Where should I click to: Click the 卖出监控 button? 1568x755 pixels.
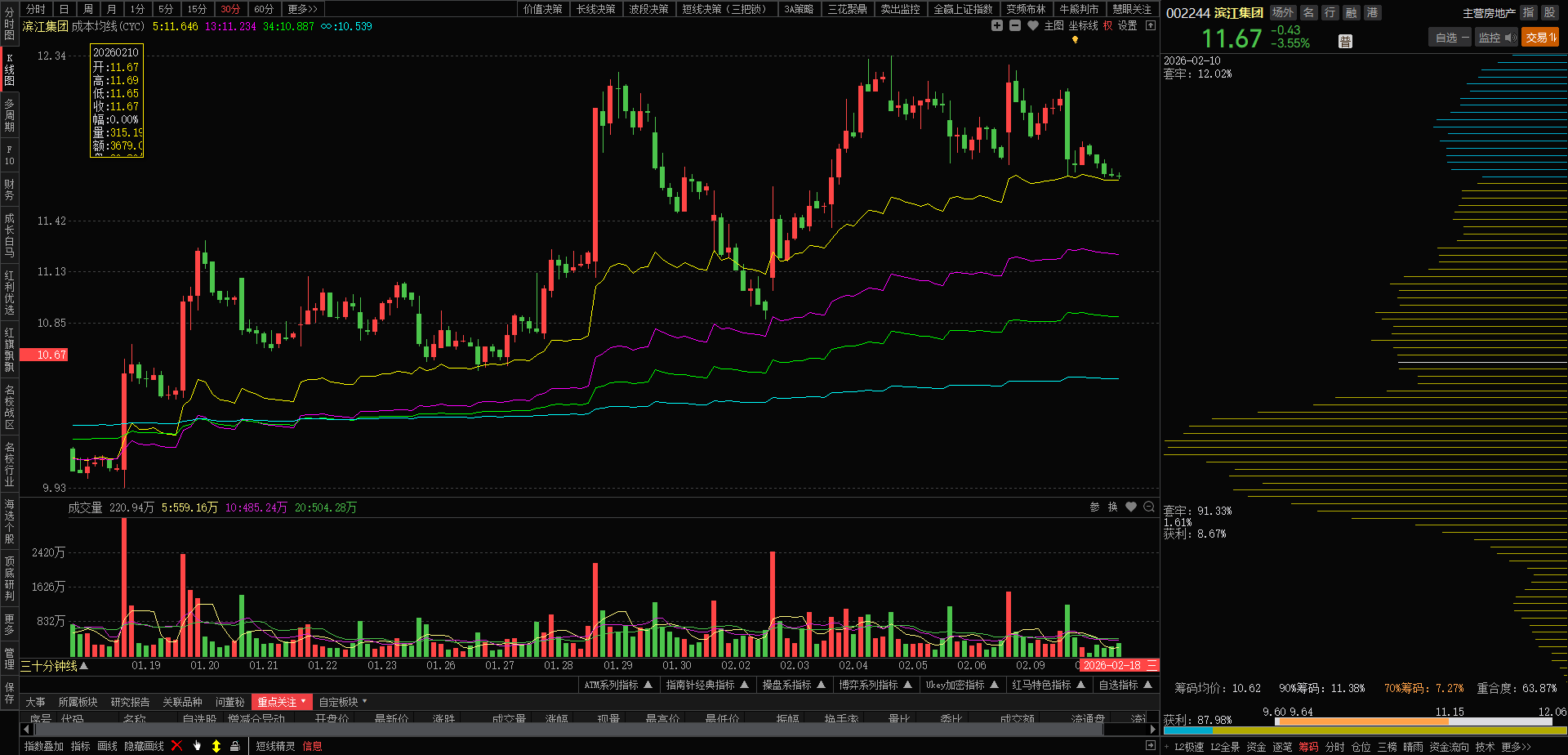900,9
